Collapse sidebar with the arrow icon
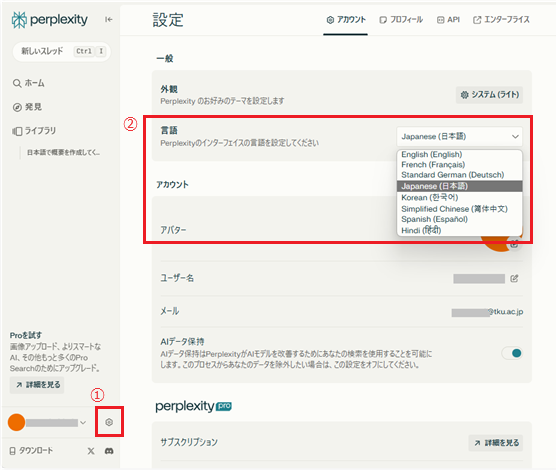Image resolution: width=556 pixels, height=470 pixels. click(x=109, y=20)
